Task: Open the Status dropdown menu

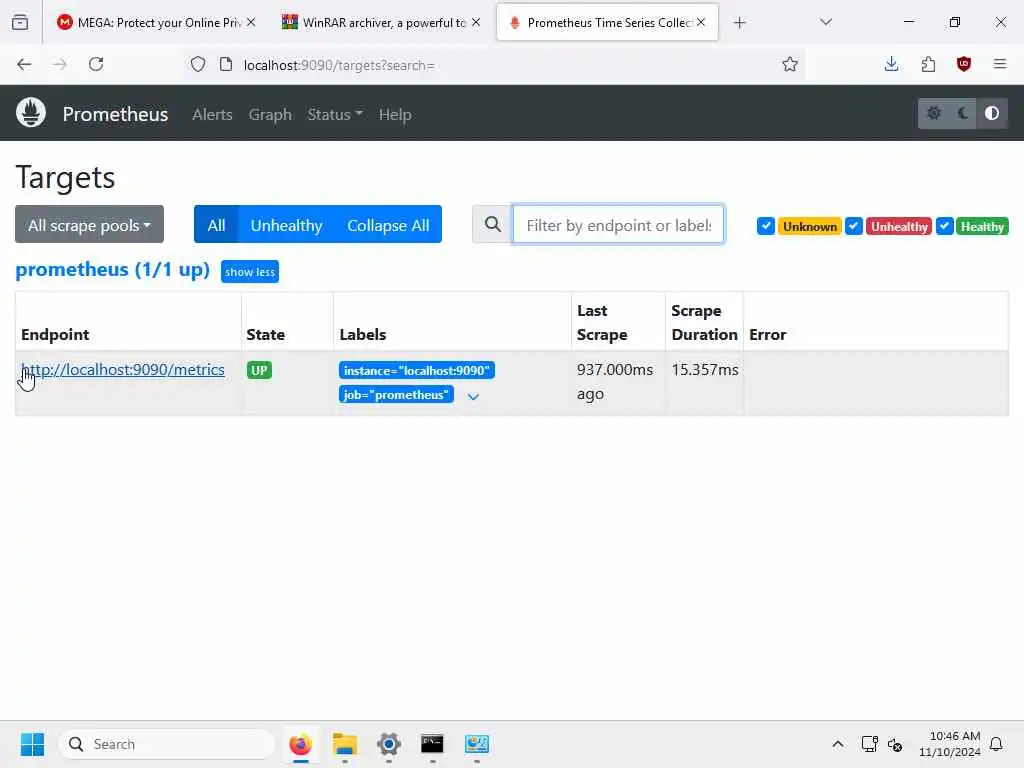Action: tap(335, 114)
